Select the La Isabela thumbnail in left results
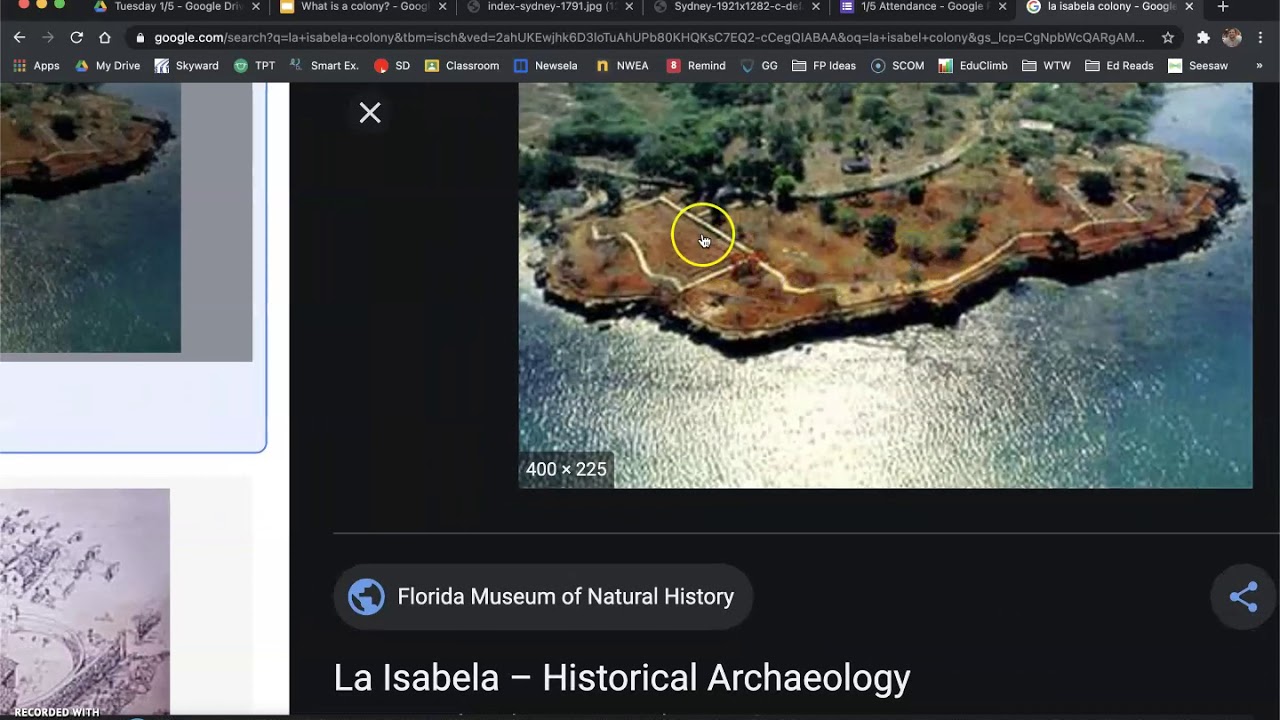 (90, 217)
